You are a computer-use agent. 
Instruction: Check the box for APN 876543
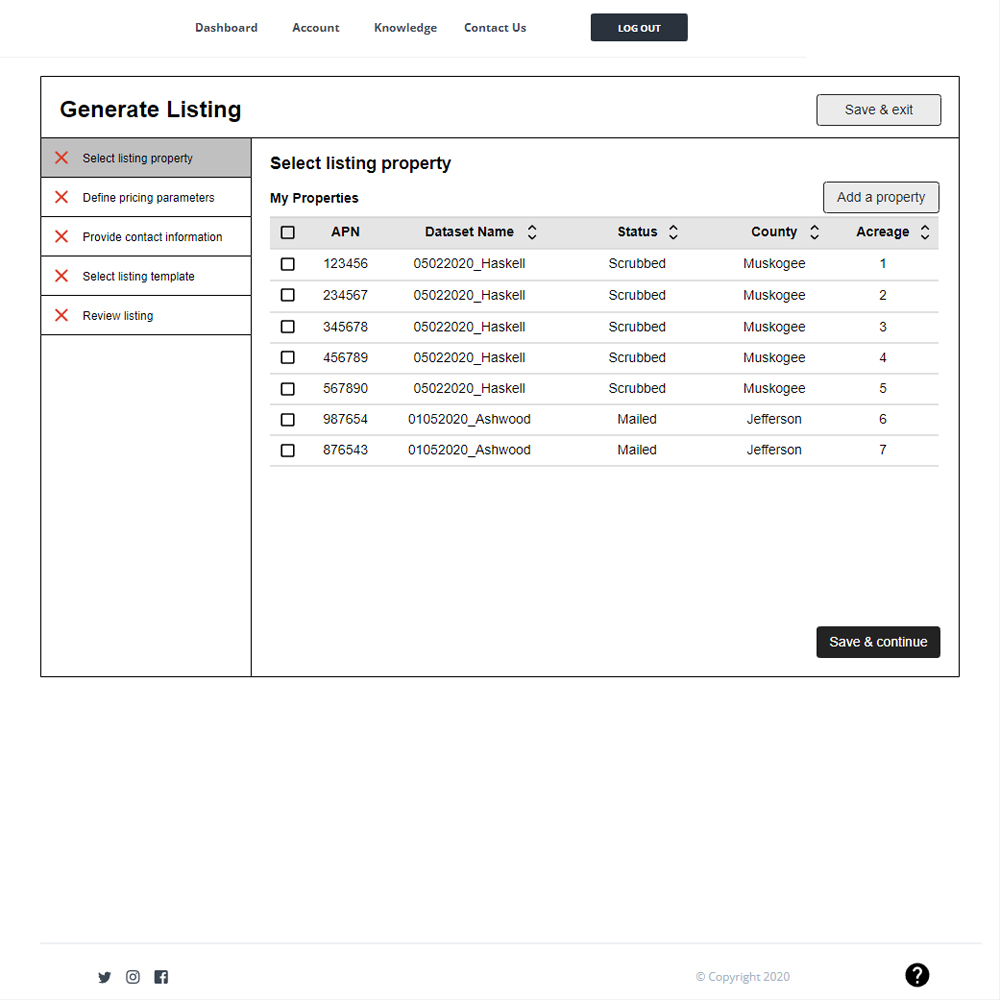pyautogui.click(x=288, y=450)
